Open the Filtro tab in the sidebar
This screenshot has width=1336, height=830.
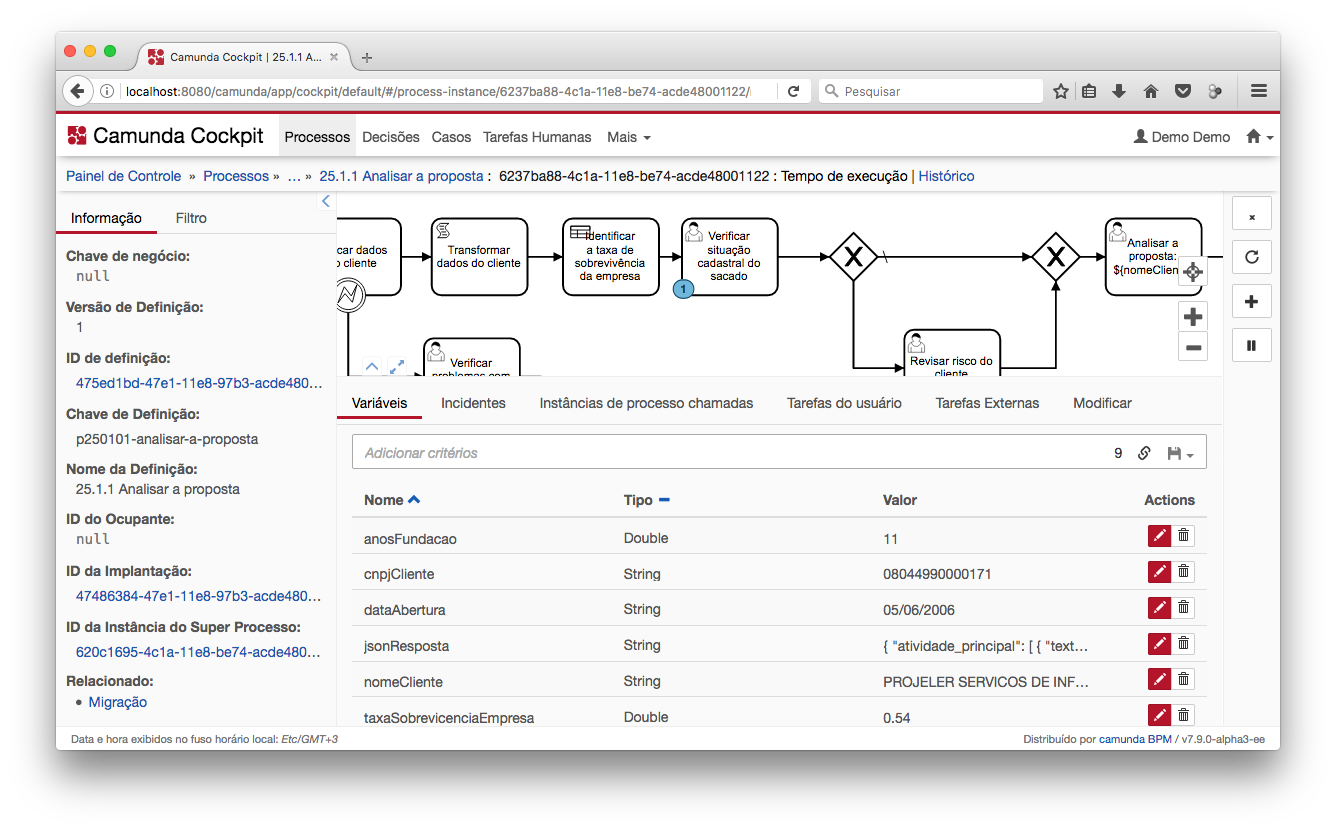[x=191, y=218]
